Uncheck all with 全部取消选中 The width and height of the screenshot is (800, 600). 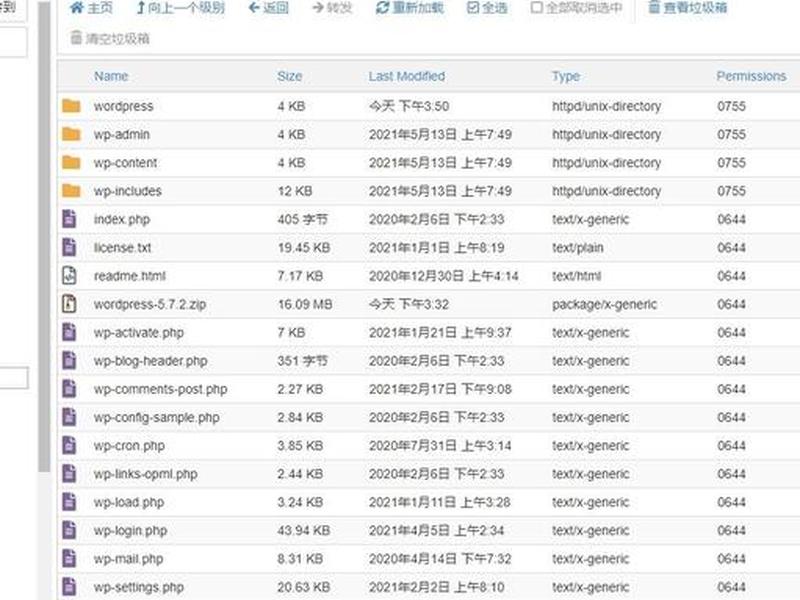tap(577, 8)
